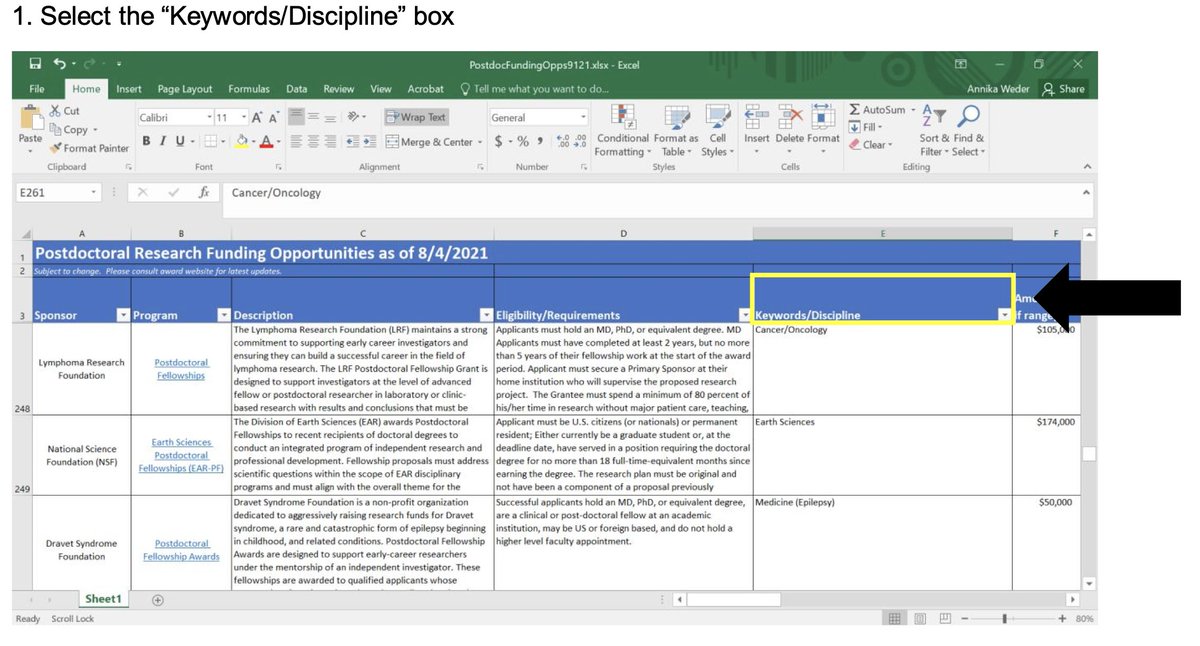Toggle Italic formatting
The width and height of the screenshot is (1200, 646).
[161, 141]
